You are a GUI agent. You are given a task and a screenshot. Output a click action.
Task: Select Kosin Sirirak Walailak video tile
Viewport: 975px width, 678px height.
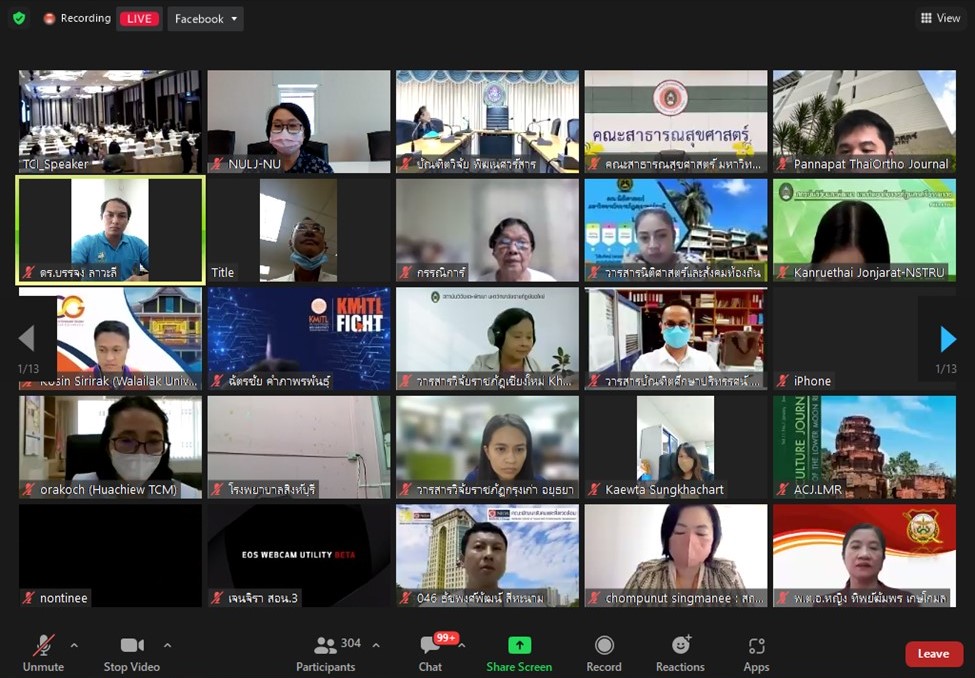[x=110, y=338]
